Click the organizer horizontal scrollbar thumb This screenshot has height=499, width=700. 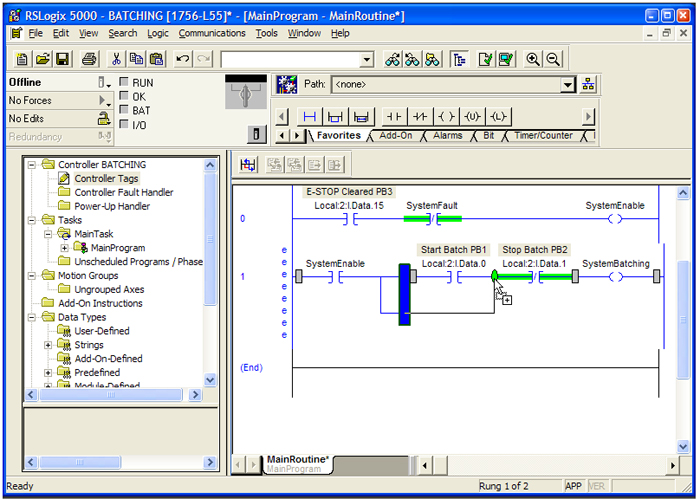click(x=111, y=395)
